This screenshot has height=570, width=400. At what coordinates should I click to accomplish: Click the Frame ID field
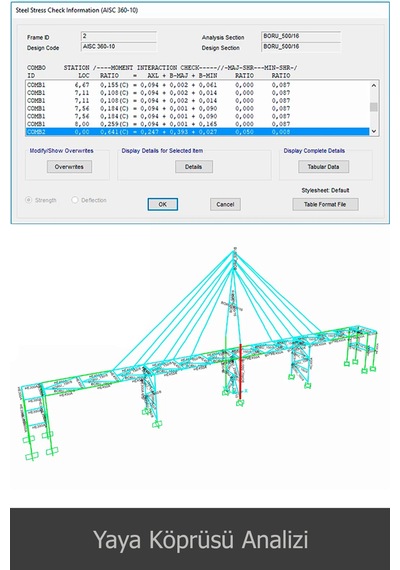click(x=119, y=36)
